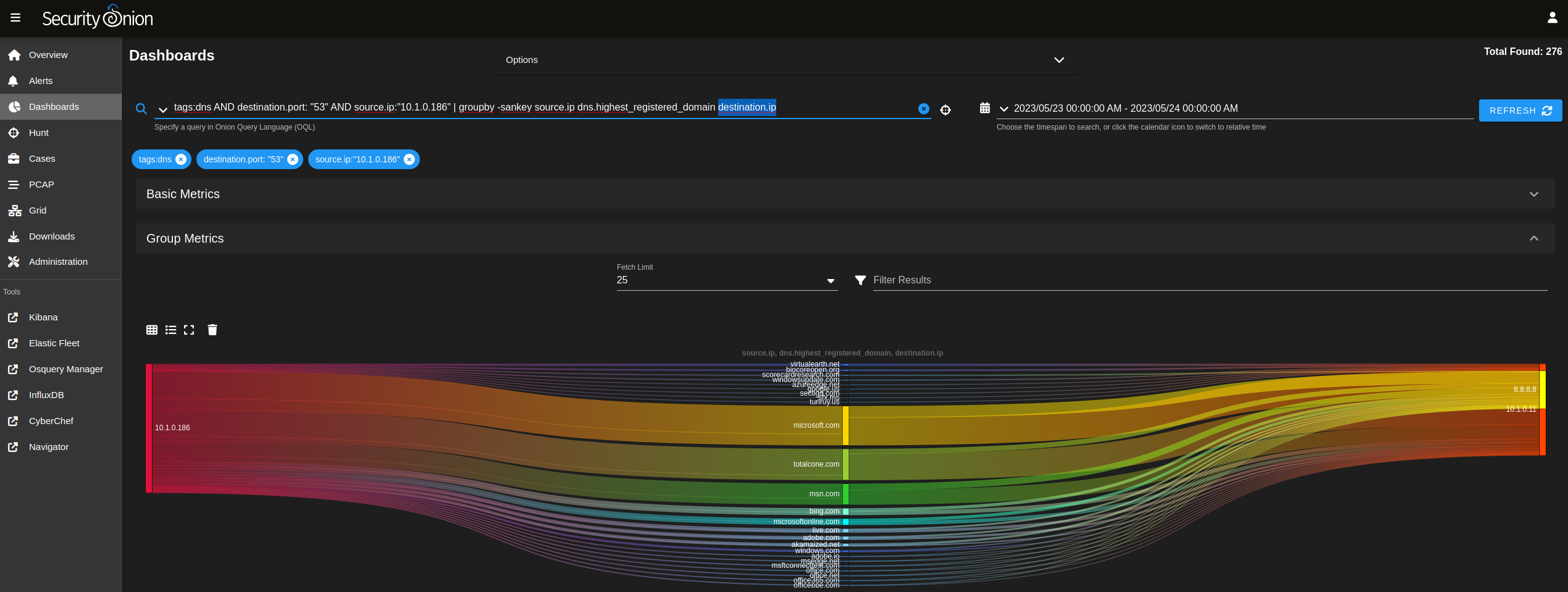Viewport: 1568px width, 592px height.
Task: Launch Elastic Fleet tool
Action: point(61,343)
